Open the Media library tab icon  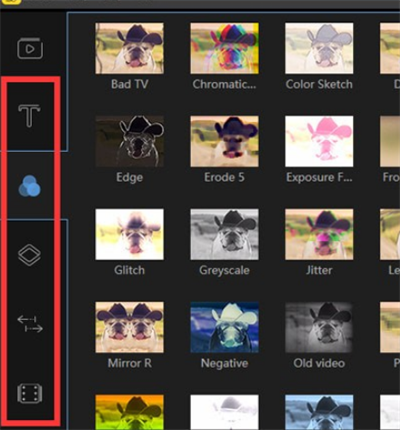(x=30, y=49)
